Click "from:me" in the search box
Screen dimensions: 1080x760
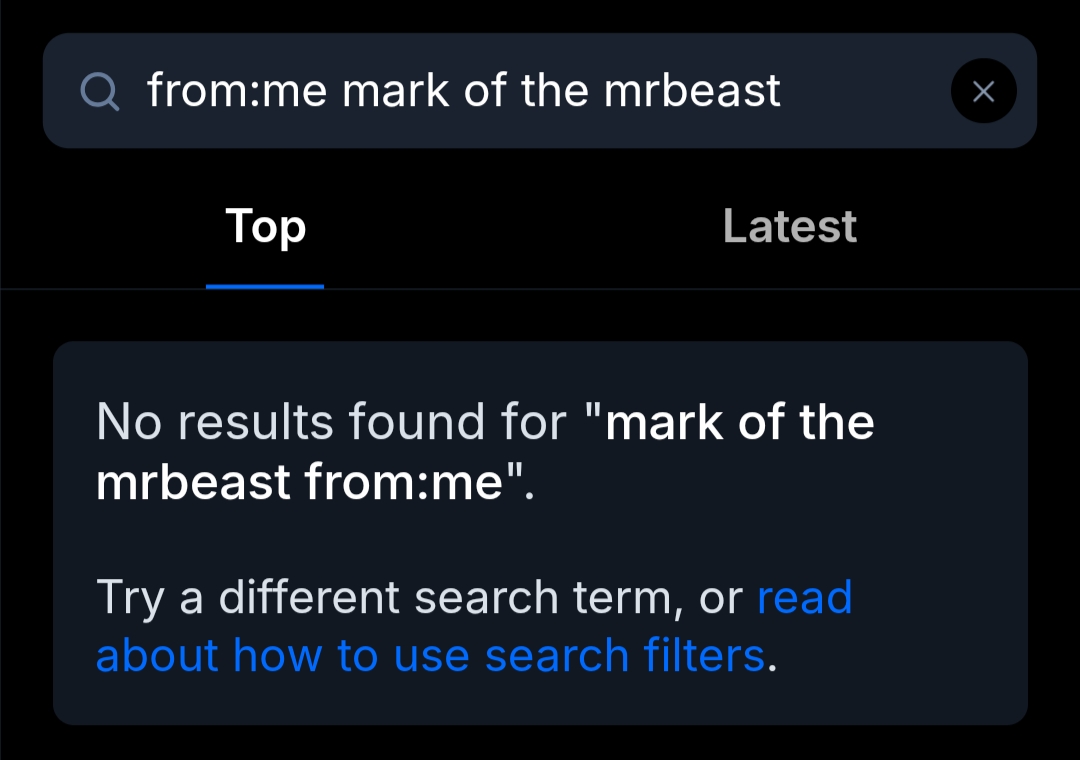(237, 91)
